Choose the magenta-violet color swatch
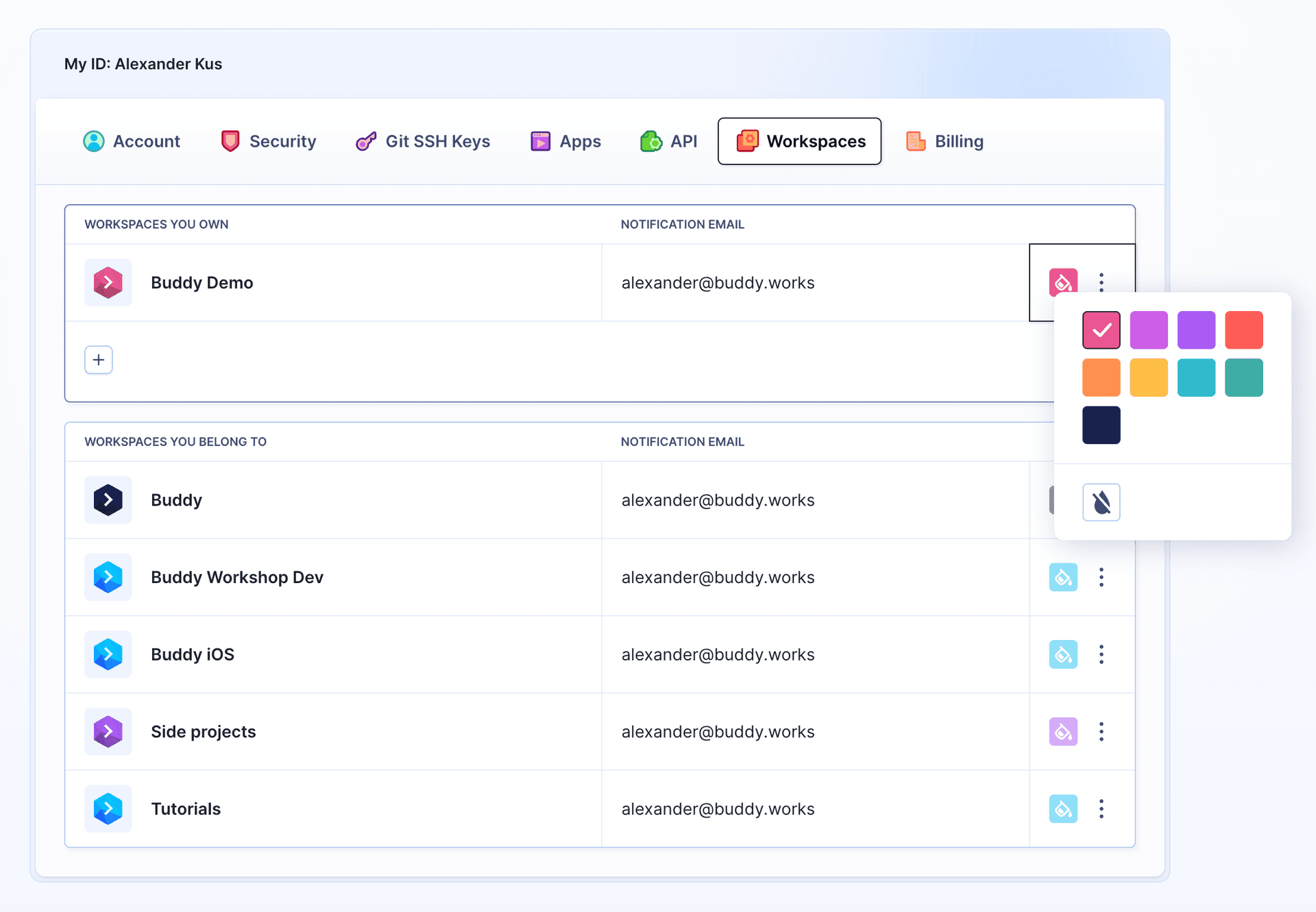1316x912 pixels. [x=1149, y=330]
